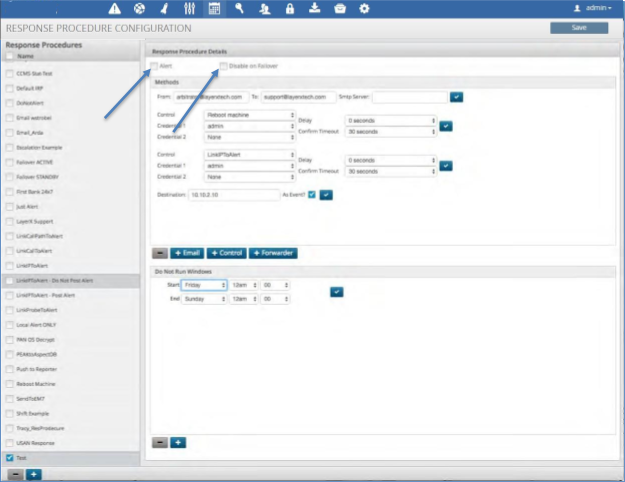Click the sliders icon in top navbar
Screen dimensions: 625x482
tap(188, 8)
